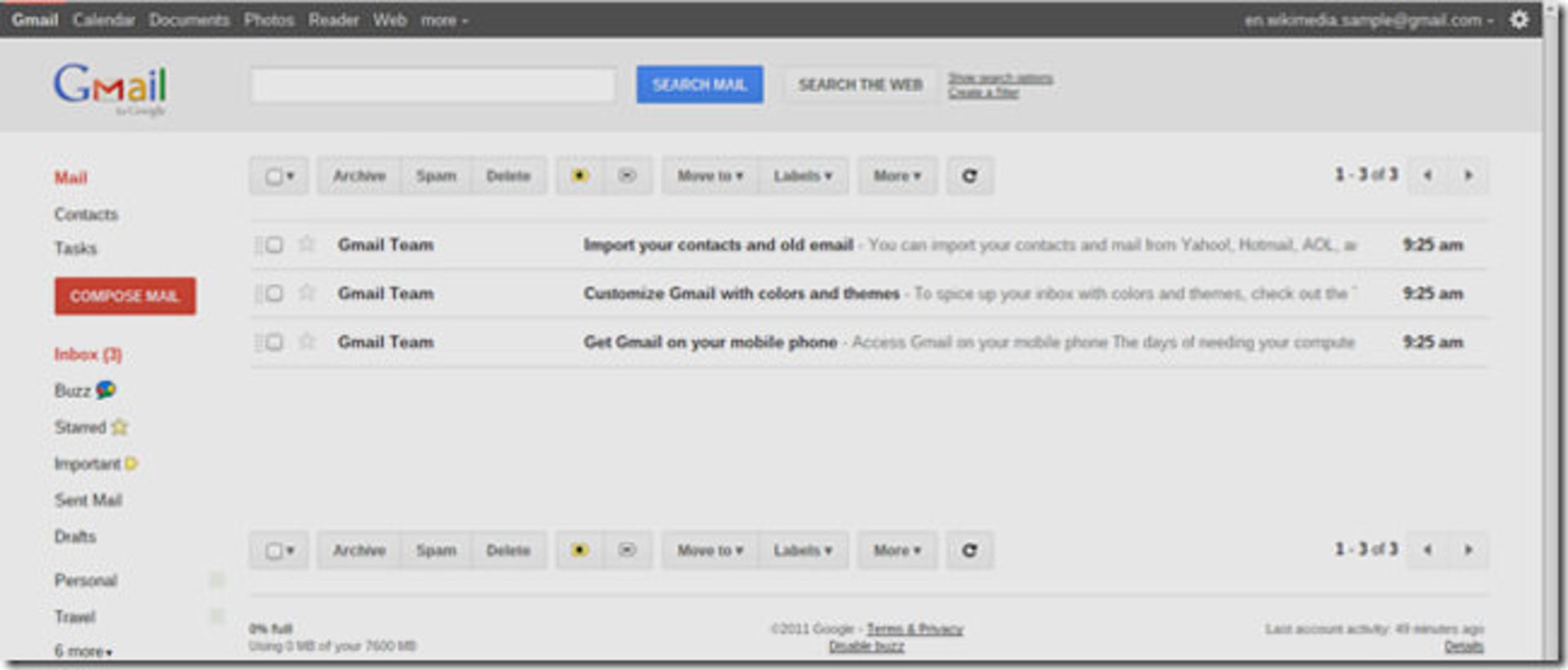Star the Customize Gmail with colors email

(307, 292)
